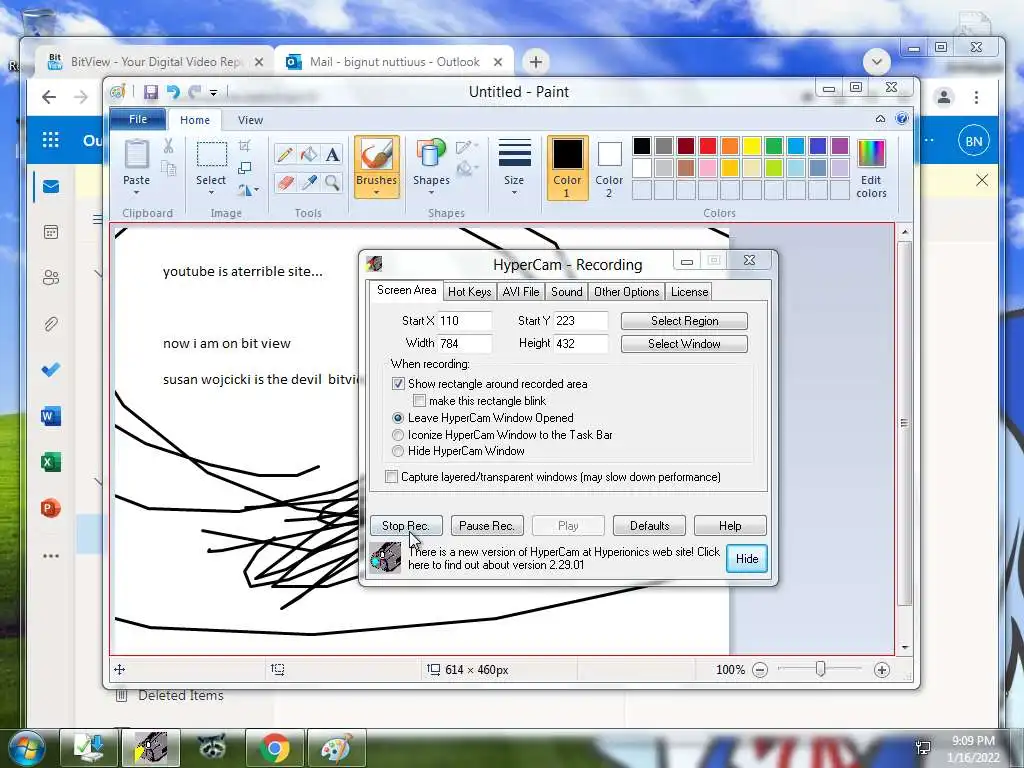Expand the Paste dropdown arrow
Image resolution: width=1024 pixels, height=768 pixels.
point(136,193)
